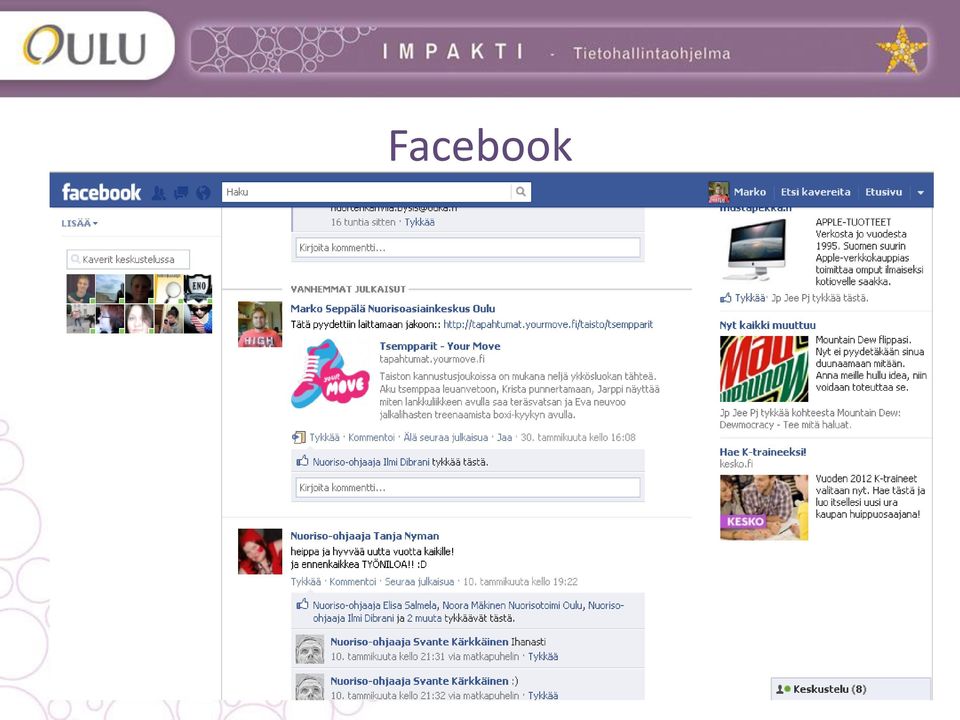Click Marko Seppälä's HIGH shirt avatar
This screenshot has width=960, height=720.
pos(260,324)
